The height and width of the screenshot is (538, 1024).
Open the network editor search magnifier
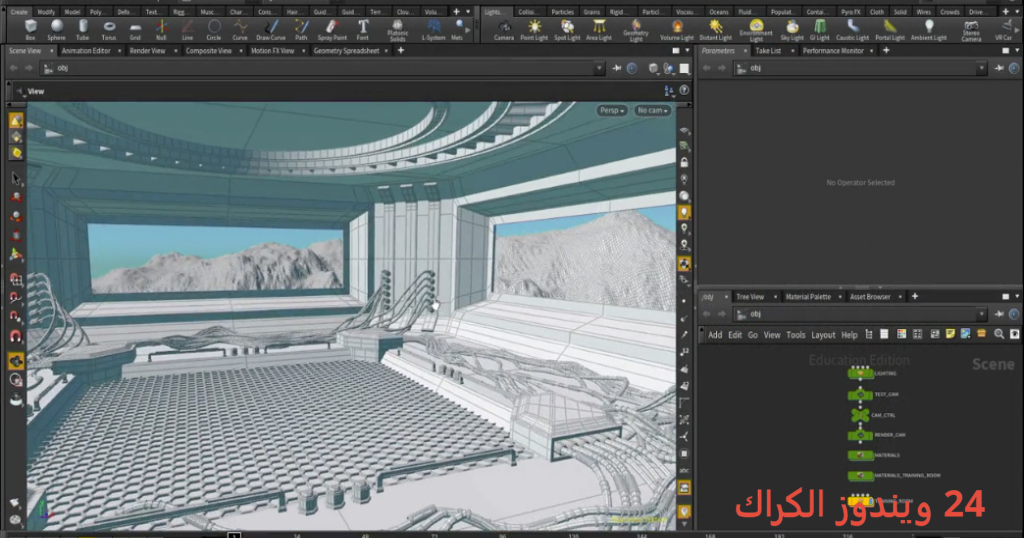click(999, 334)
